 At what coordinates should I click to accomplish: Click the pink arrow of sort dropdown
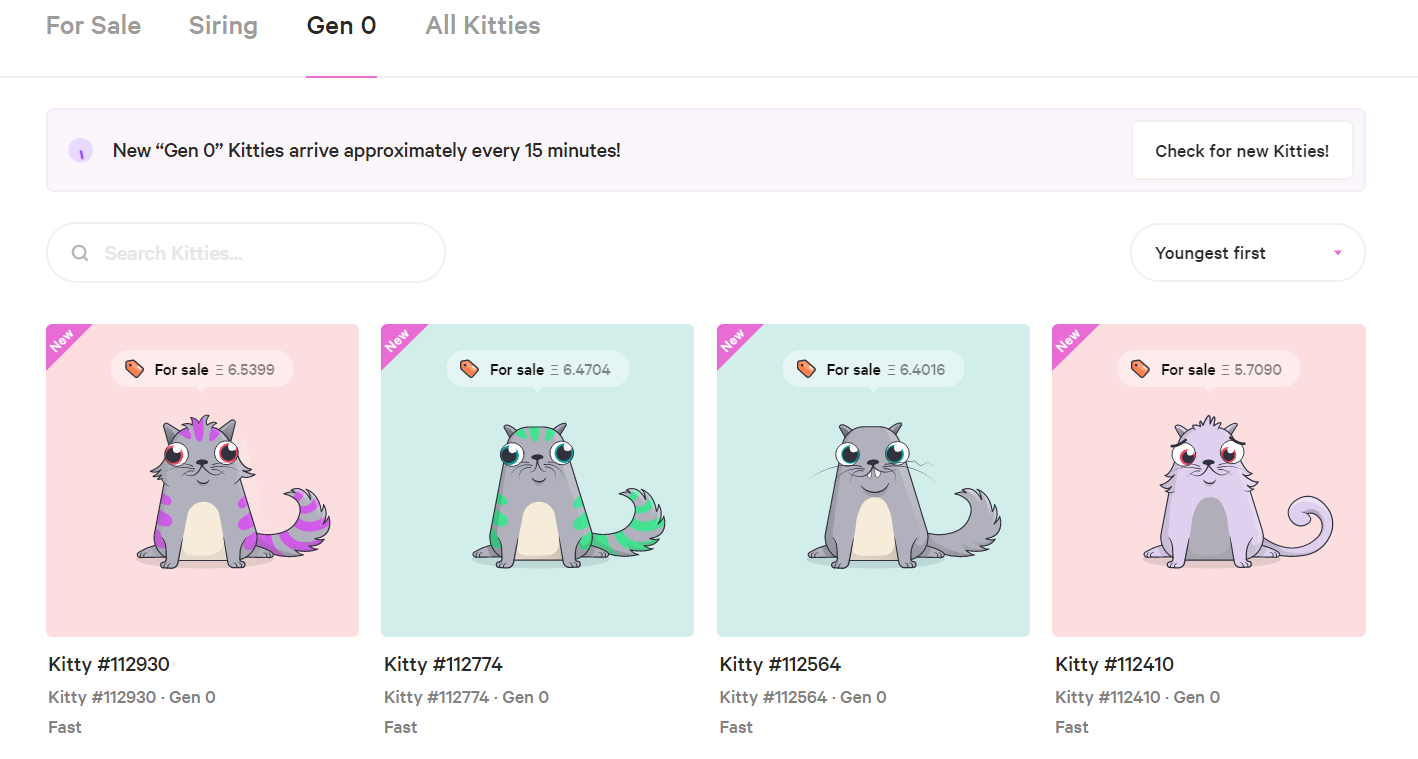tap(1338, 253)
